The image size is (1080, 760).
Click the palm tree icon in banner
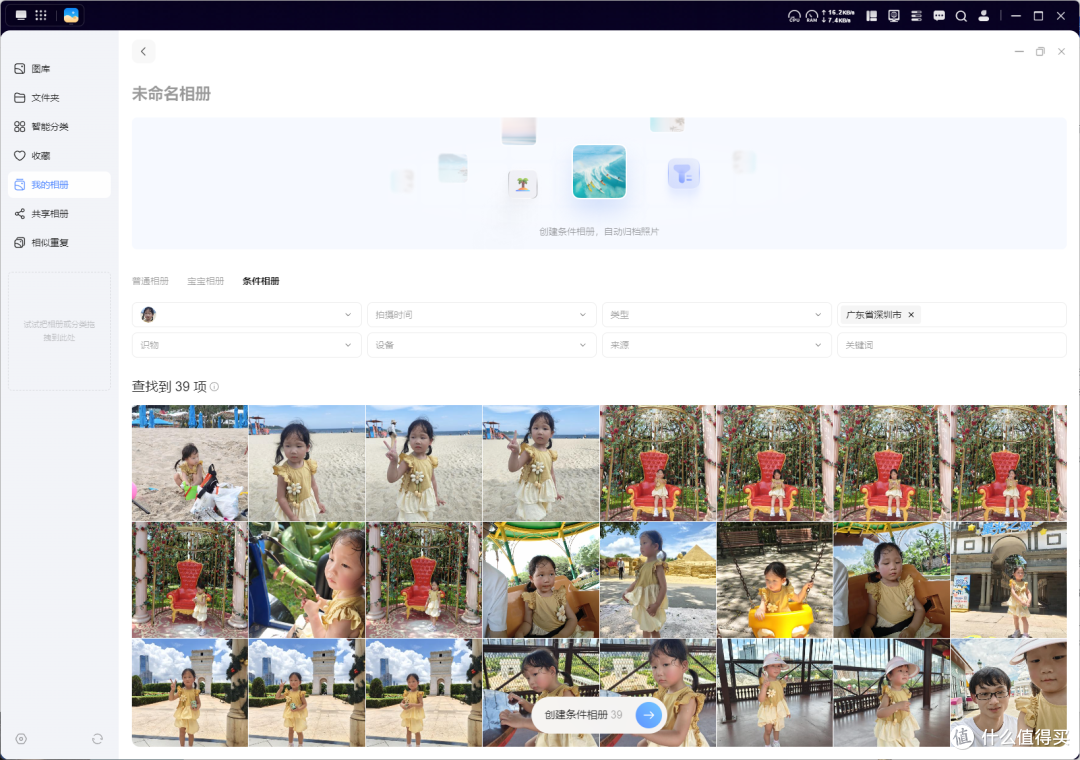tap(523, 184)
